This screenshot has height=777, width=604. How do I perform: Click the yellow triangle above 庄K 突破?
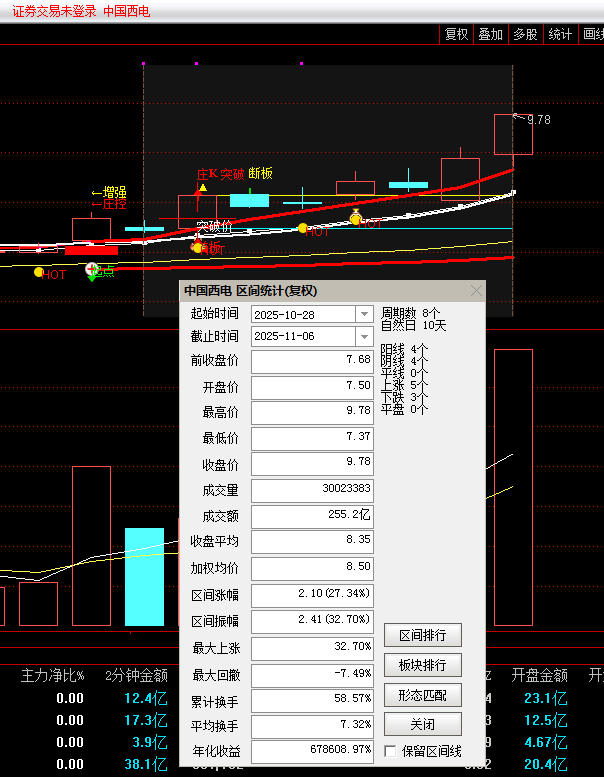202,187
